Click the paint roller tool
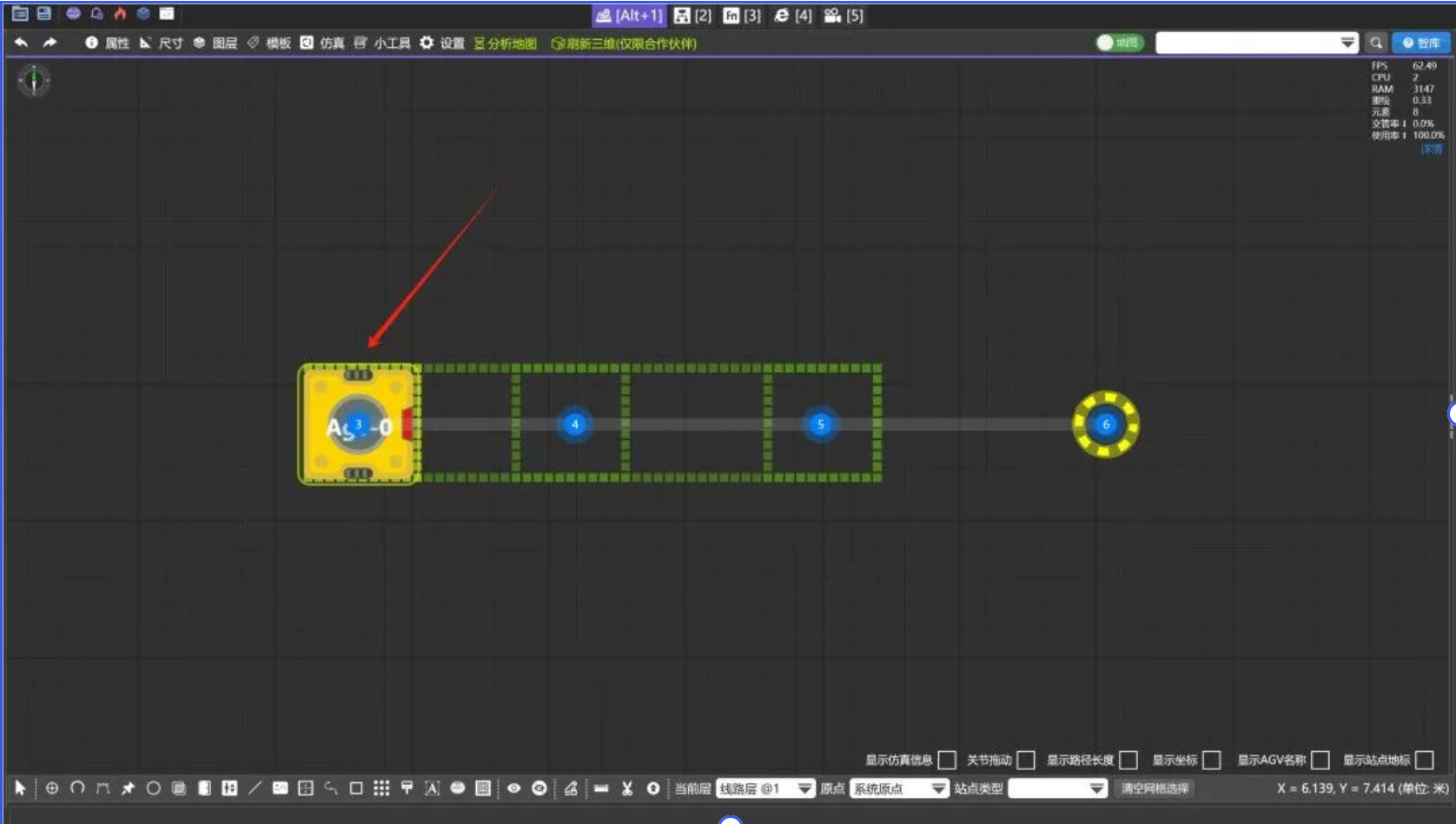The width and height of the screenshot is (1456, 824). (407, 788)
